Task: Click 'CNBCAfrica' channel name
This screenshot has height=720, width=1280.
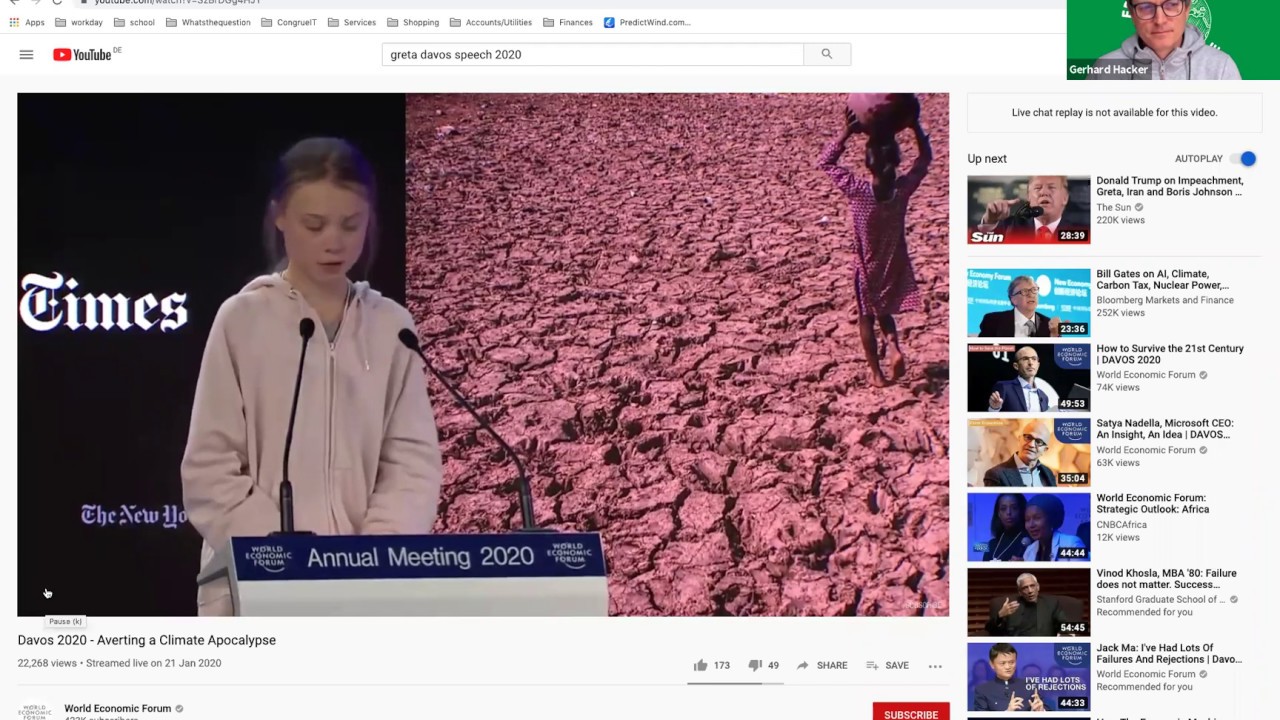Action: click(1122, 524)
